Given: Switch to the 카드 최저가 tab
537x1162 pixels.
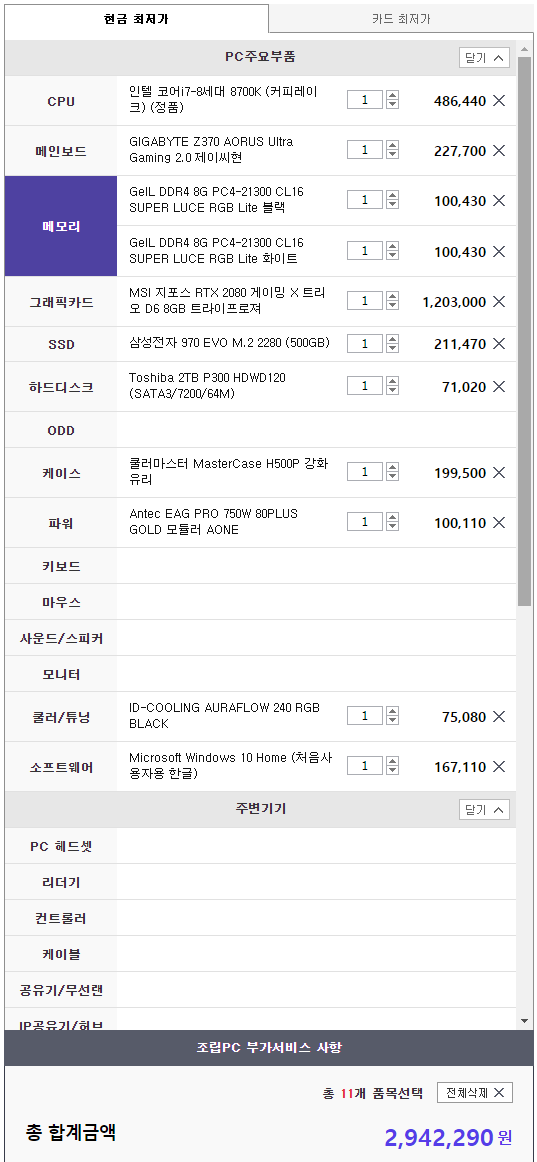Looking at the screenshot, I should (x=401, y=19).
